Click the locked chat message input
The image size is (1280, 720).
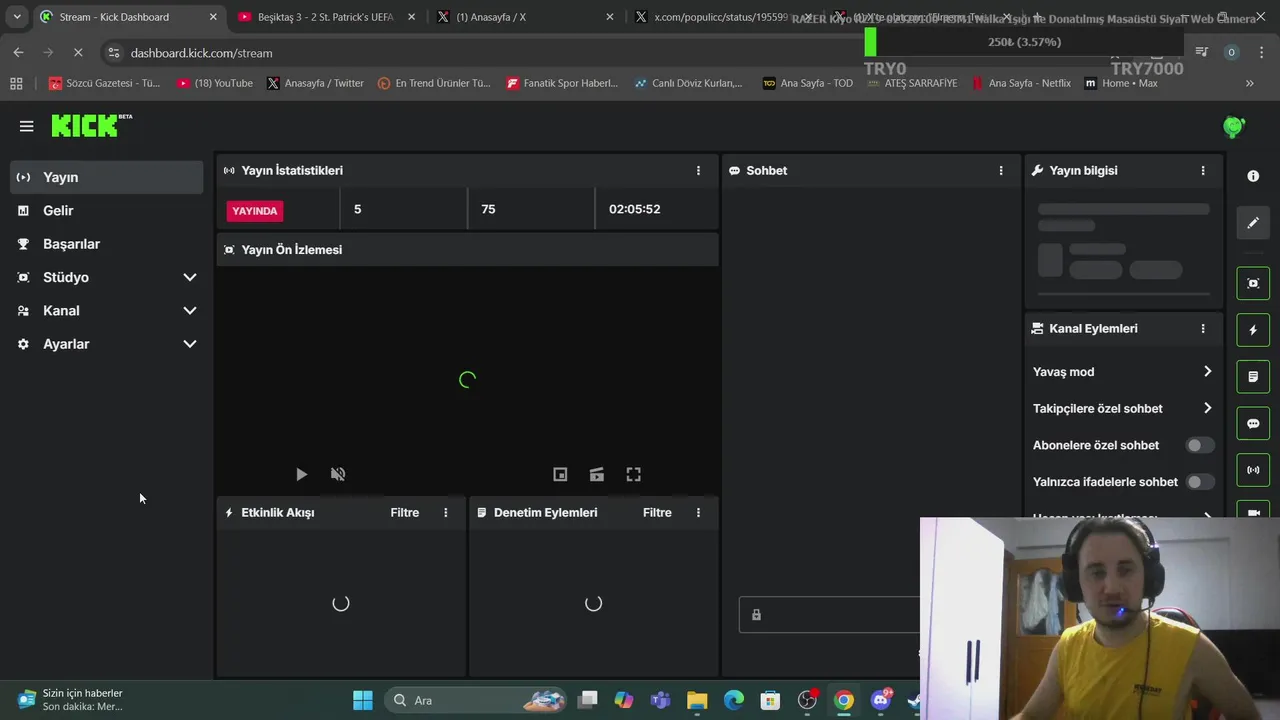click(829, 615)
